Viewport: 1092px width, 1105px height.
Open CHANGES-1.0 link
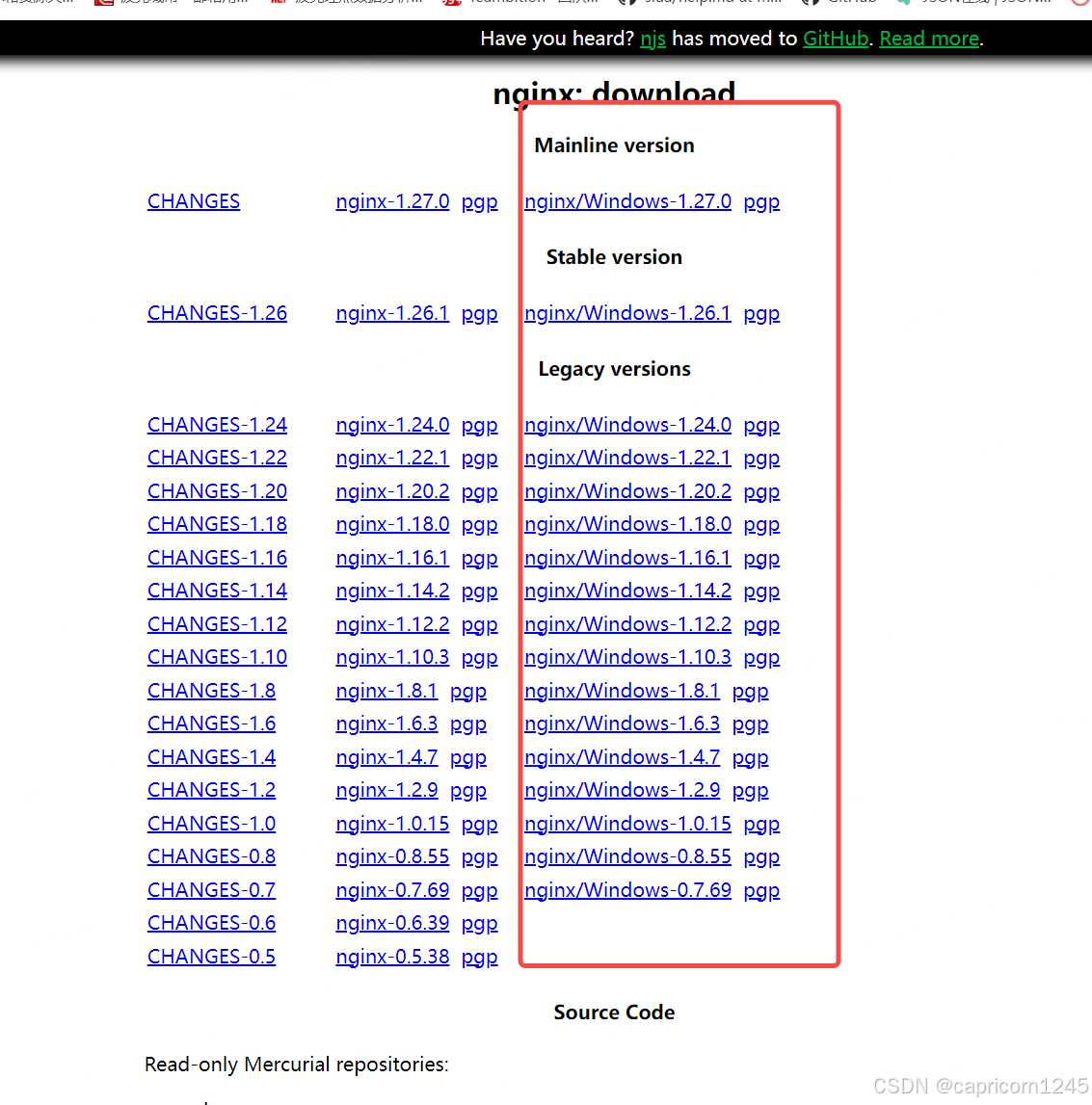click(x=211, y=824)
